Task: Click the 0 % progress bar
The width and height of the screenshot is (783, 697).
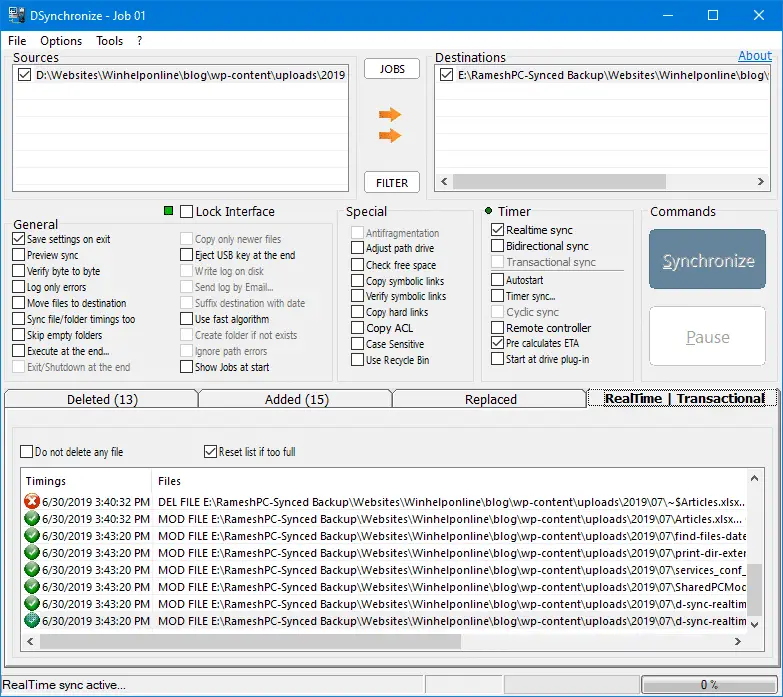Action: pyautogui.click(x=709, y=685)
